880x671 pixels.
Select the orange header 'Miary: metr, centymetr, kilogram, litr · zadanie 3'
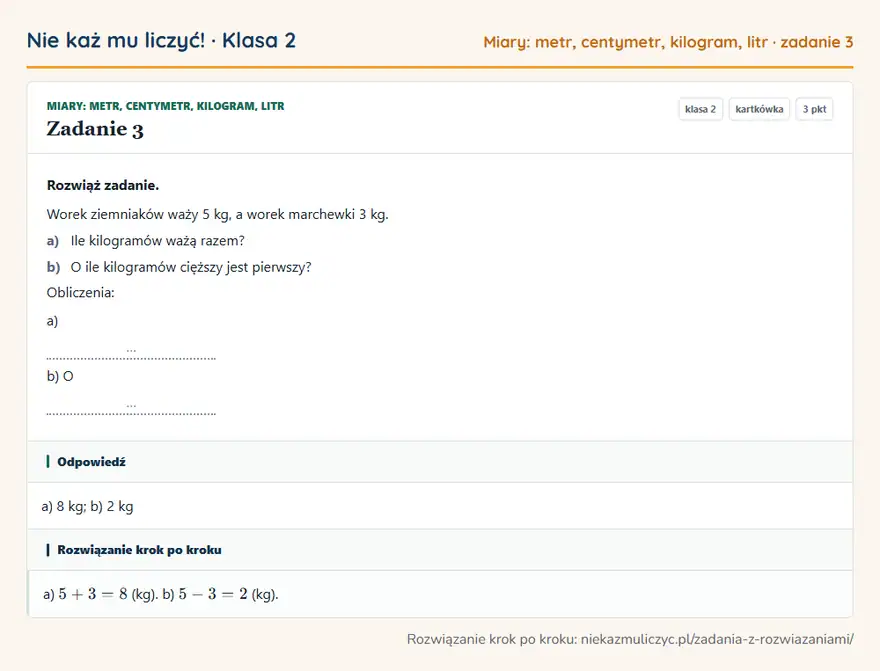tap(668, 42)
